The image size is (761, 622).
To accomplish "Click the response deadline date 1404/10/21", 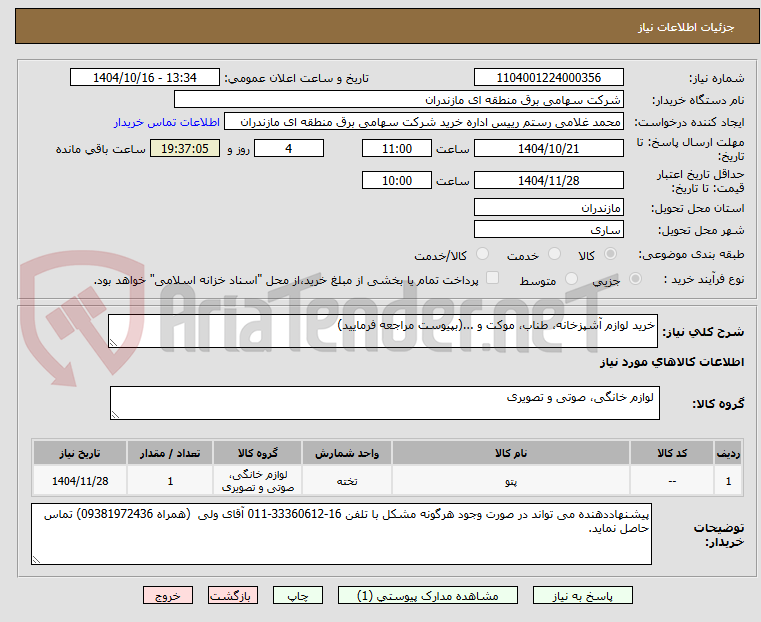I will click(548, 148).
